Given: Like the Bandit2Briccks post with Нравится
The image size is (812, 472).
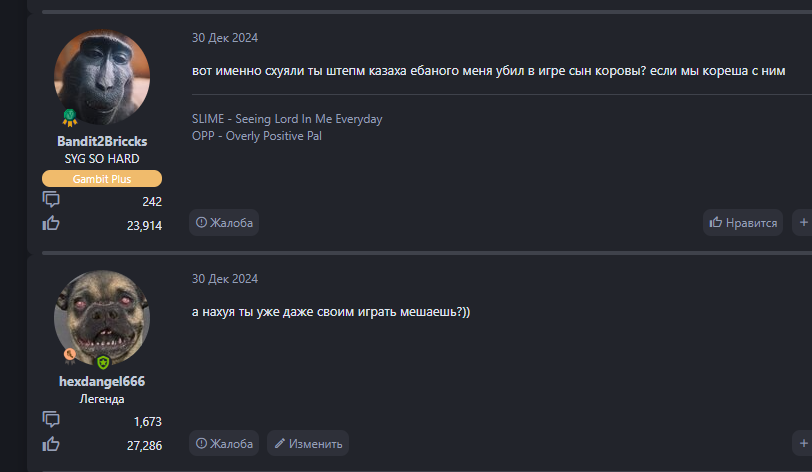Looking at the screenshot, I should (743, 222).
